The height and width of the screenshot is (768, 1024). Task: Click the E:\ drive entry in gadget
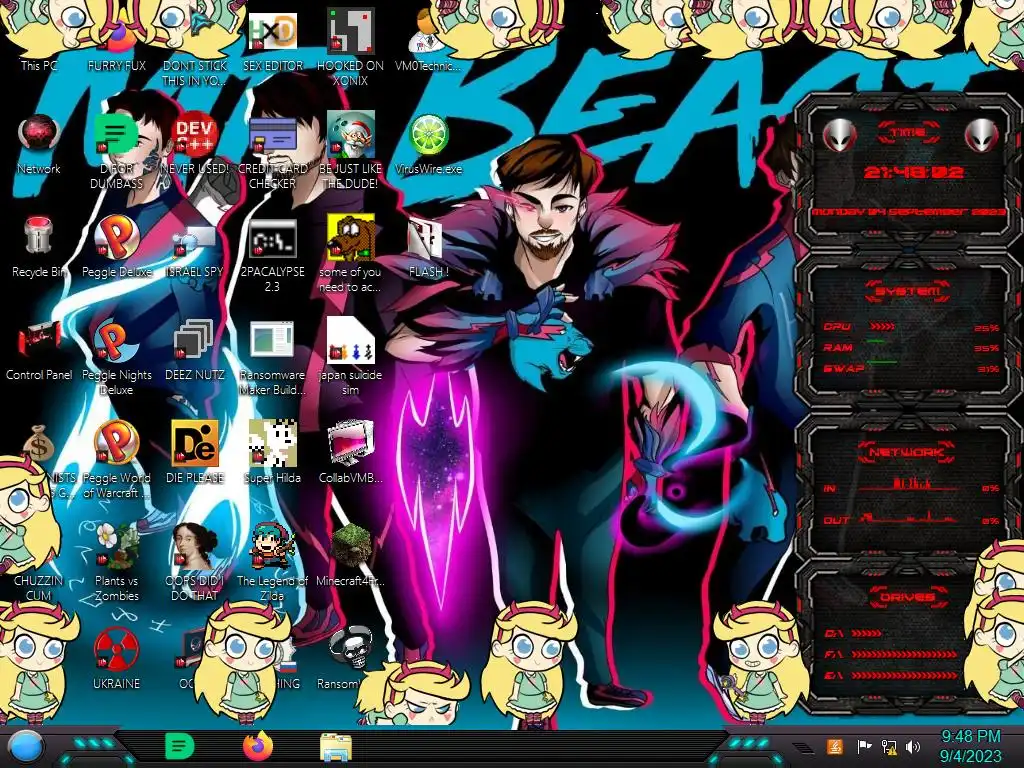[x=891, y=675]
